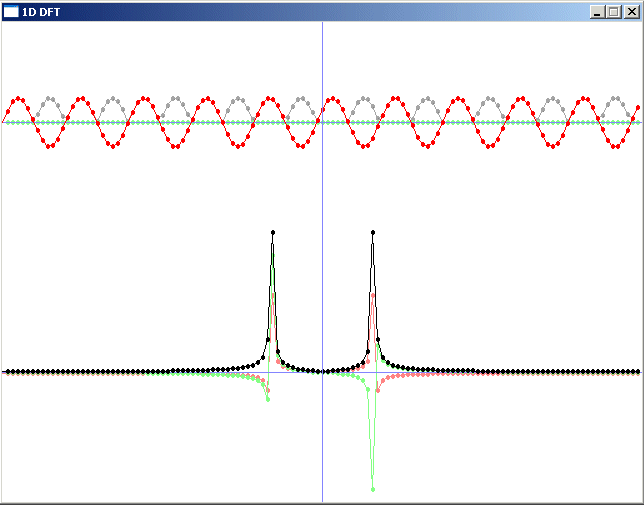The width and height of the screenshot is (644, 505).
Task: Click the red sine trough just left of center line
Action: [x=301, y=146]
